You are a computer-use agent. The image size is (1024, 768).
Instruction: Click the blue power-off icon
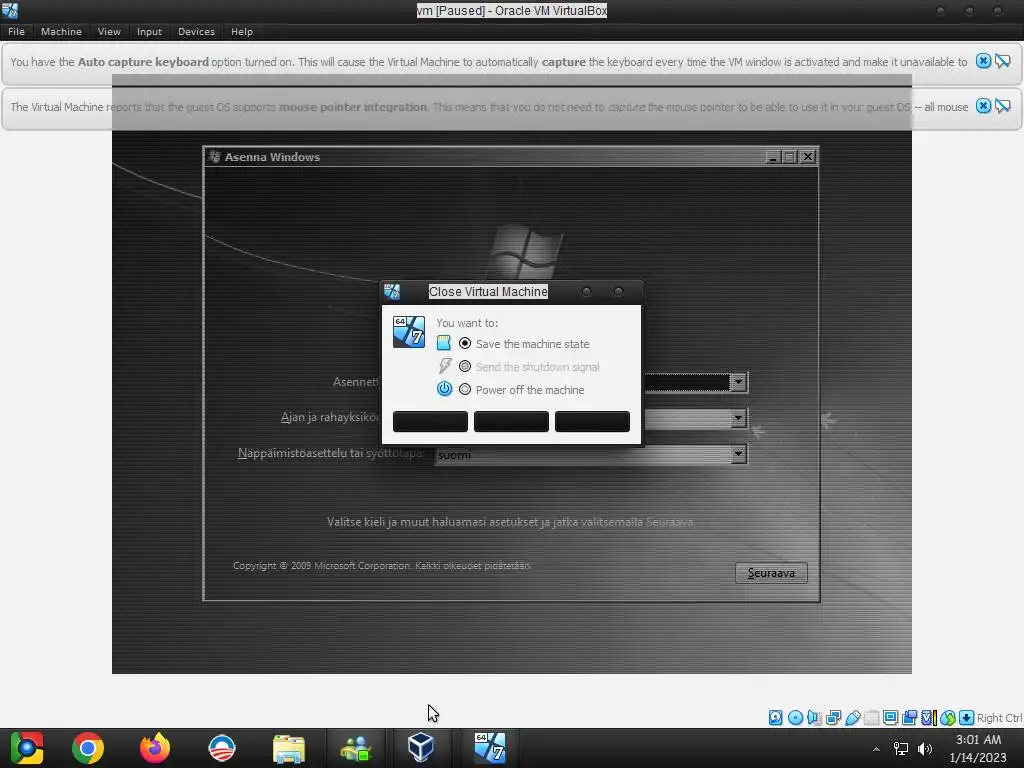click(x=444, y=389)
